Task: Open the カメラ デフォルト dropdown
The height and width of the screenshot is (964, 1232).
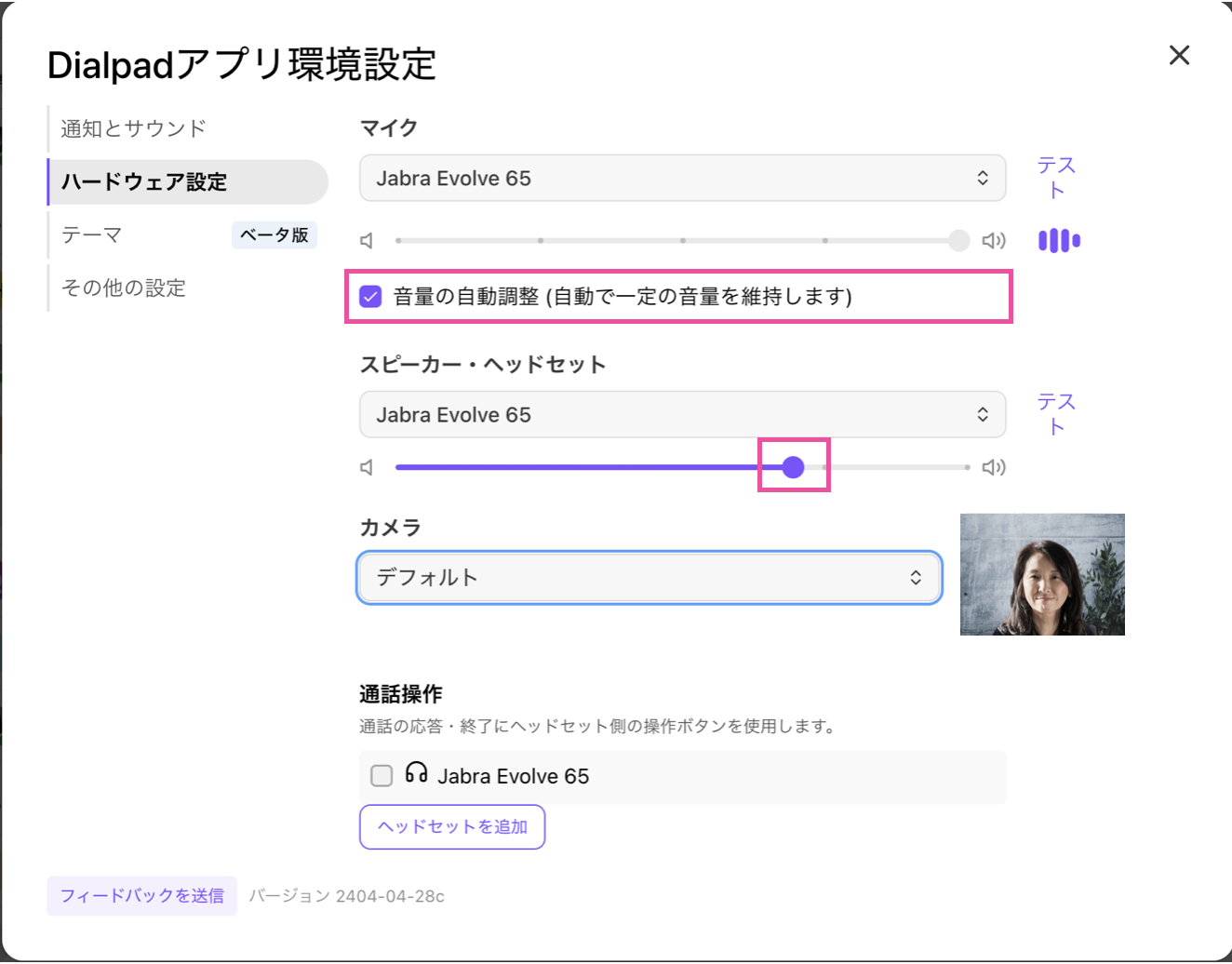Action: tap(649, 578)
